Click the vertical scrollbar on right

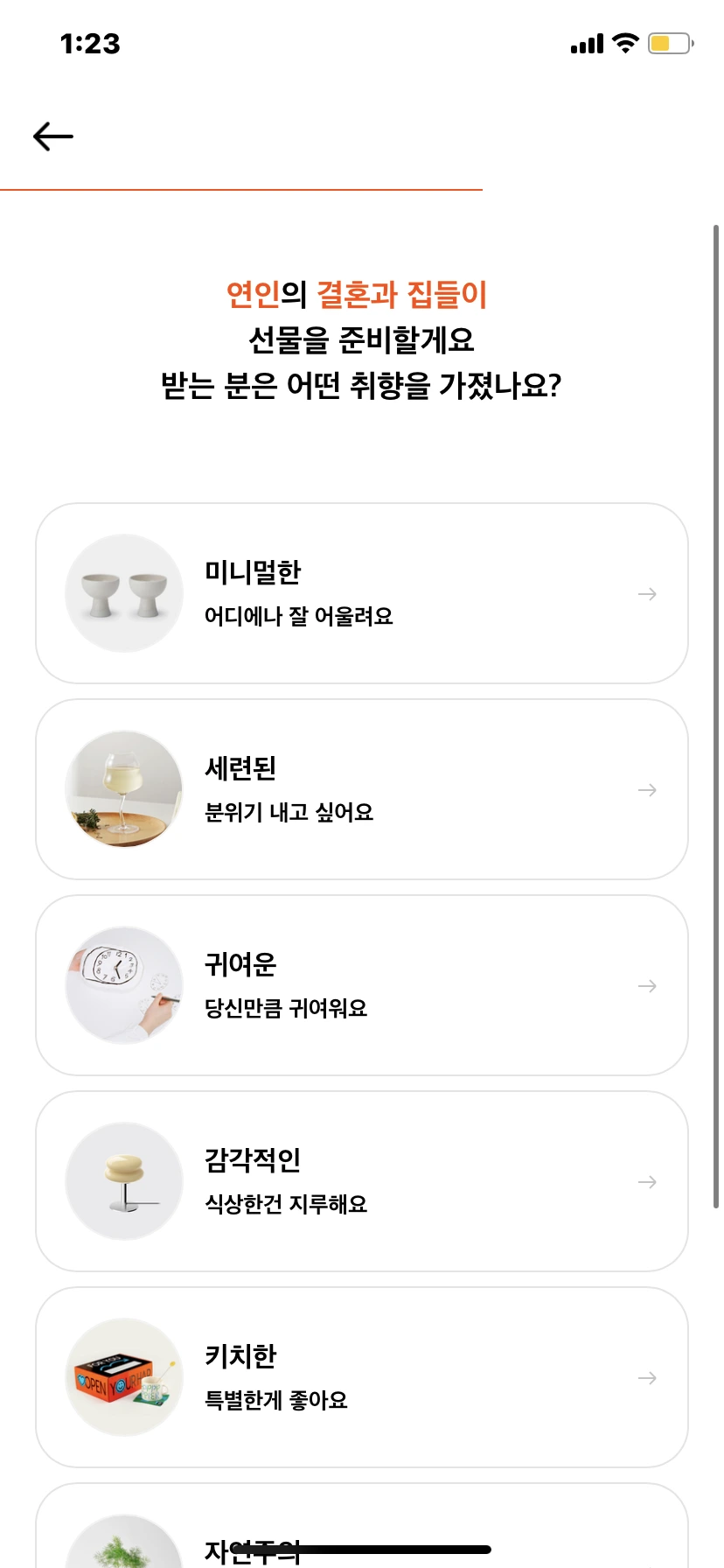tap(716, 717)
